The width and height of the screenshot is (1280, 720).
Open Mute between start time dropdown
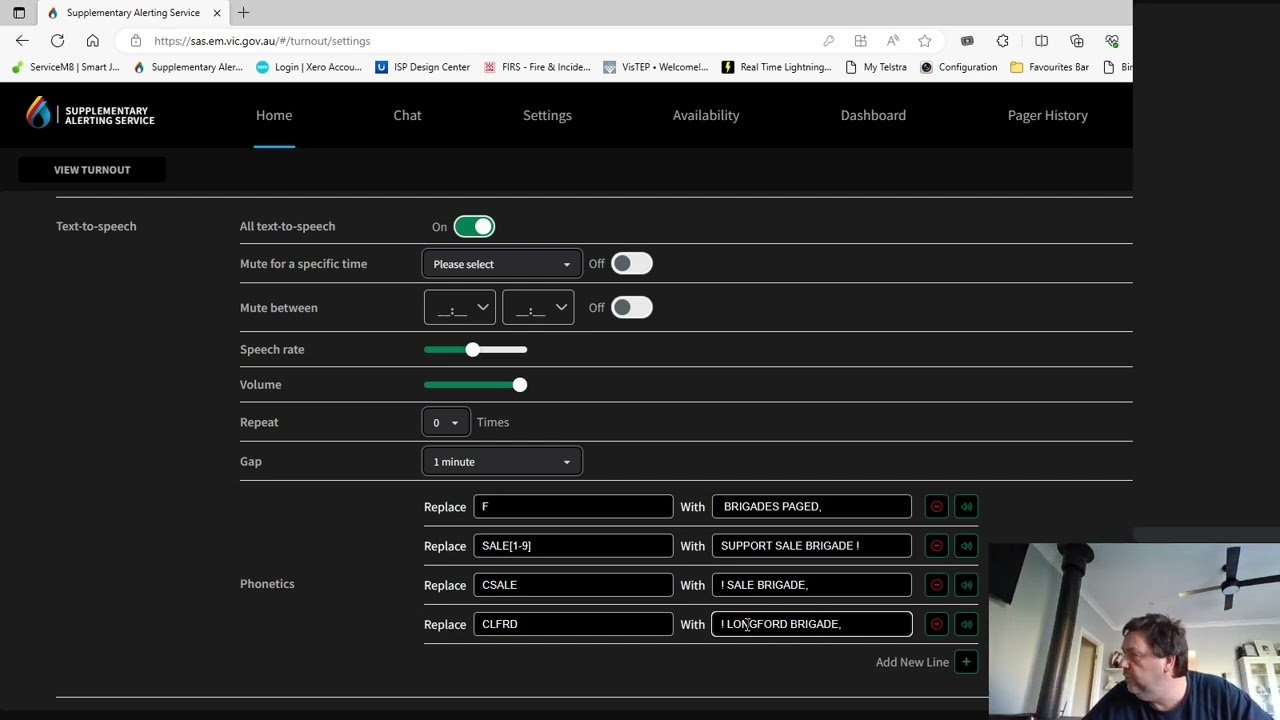click(460, 308)
